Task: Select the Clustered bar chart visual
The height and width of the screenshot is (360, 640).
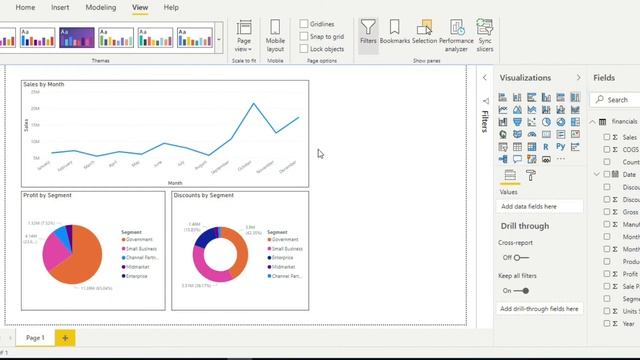Action: (531, 97)
